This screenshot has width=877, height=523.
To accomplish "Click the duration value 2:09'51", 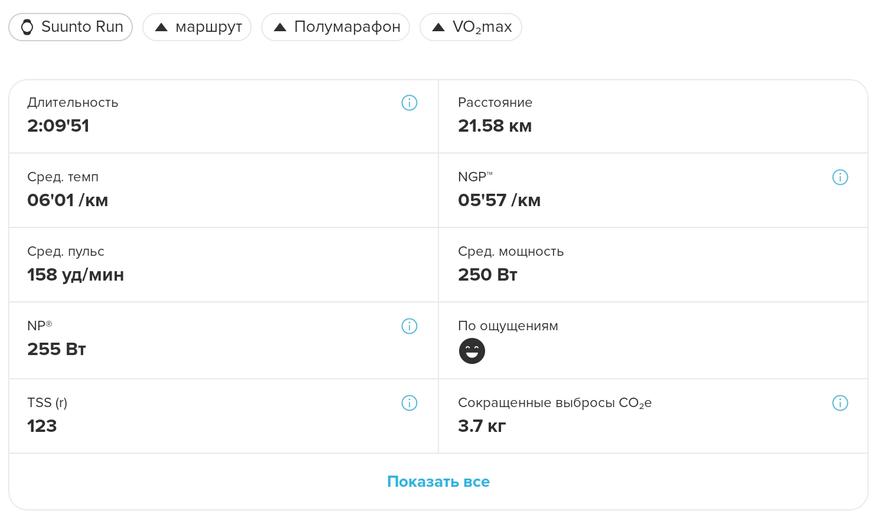I will point(58,126).
